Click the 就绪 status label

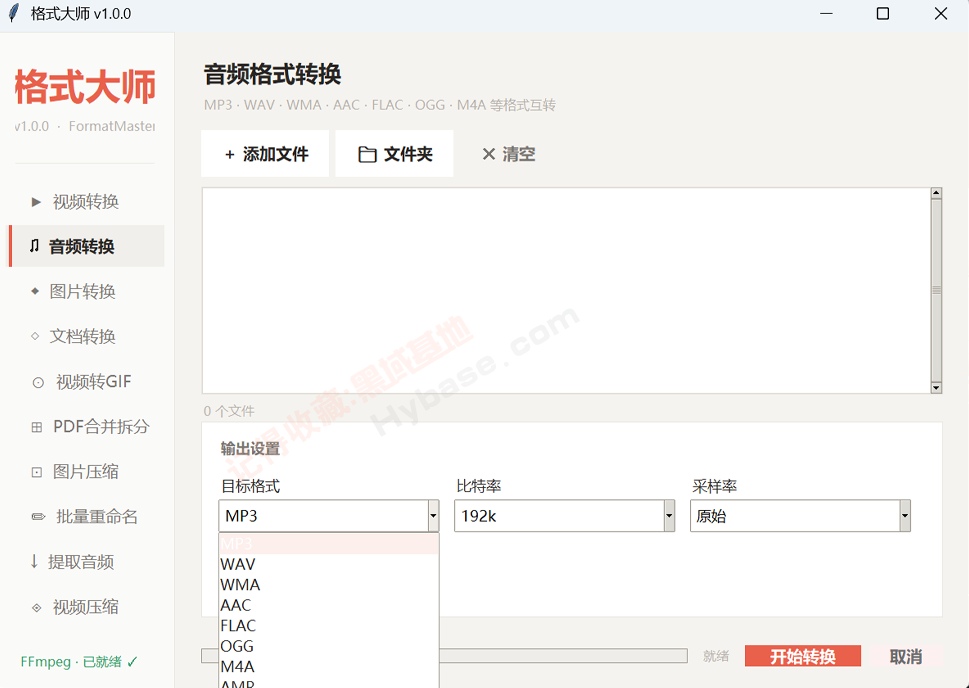click(x=716, y=656)
